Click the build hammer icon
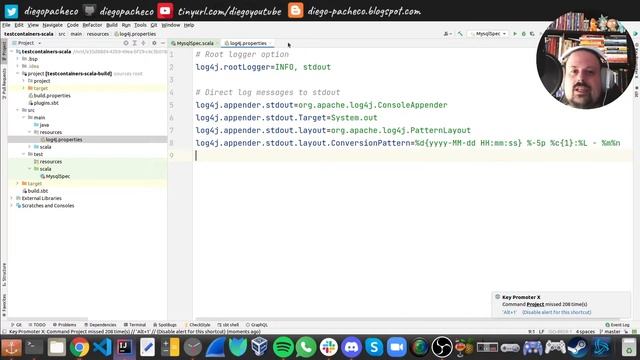Screen dimensions: 640x360 pyautogui.click(x=460, y=33)
